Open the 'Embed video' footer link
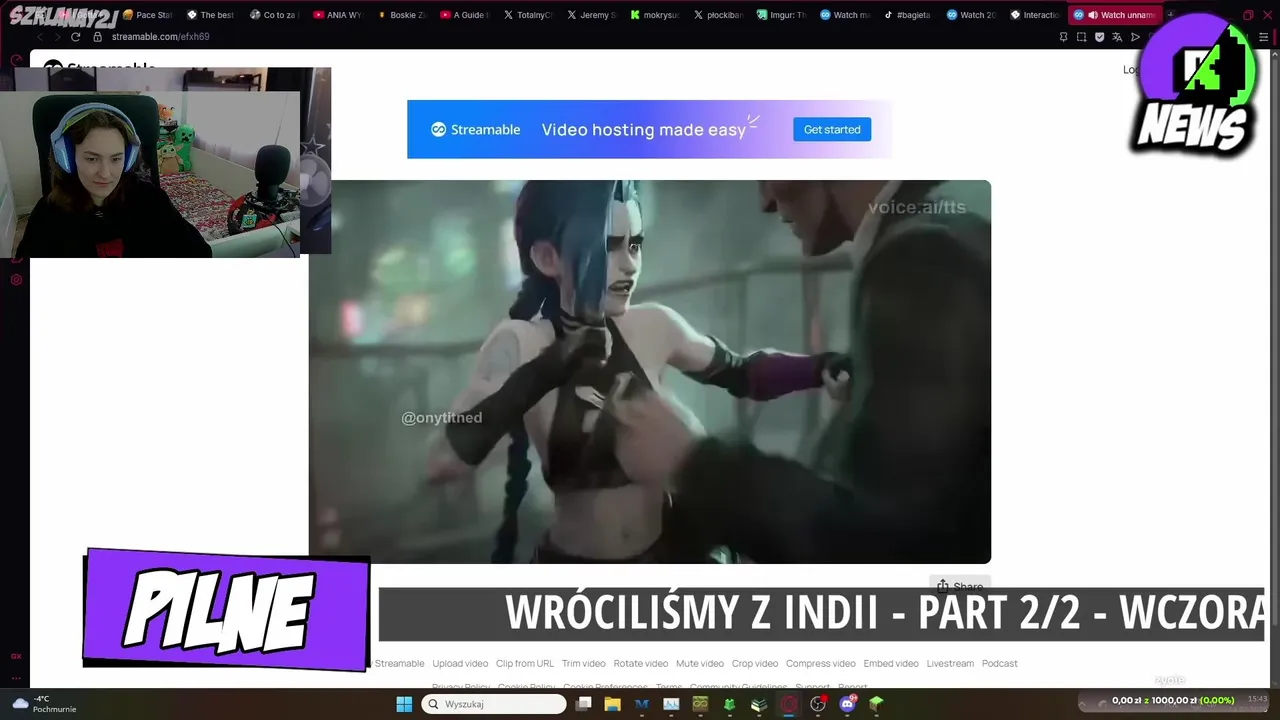Image resolution: width=1280 pixels, height=720 pixels. (891, 663)
